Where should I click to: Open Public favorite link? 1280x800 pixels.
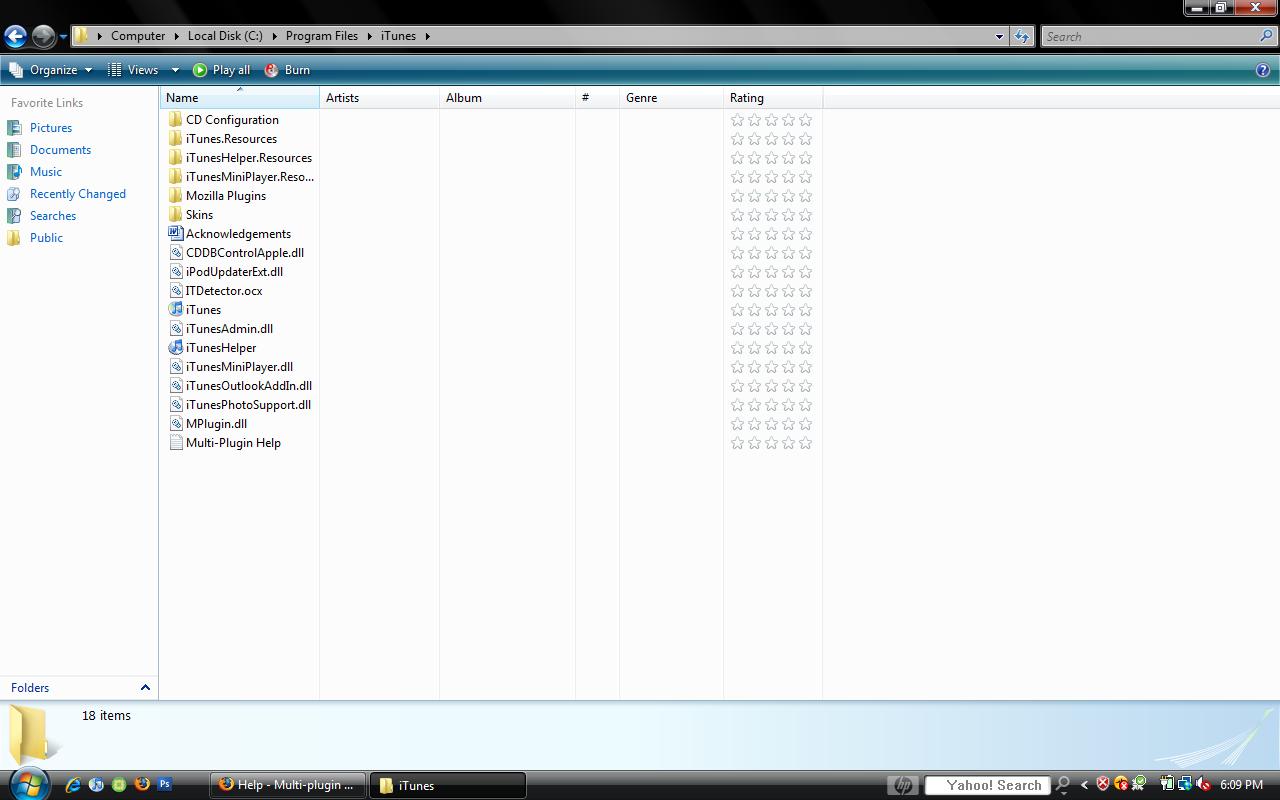[46, 238]
